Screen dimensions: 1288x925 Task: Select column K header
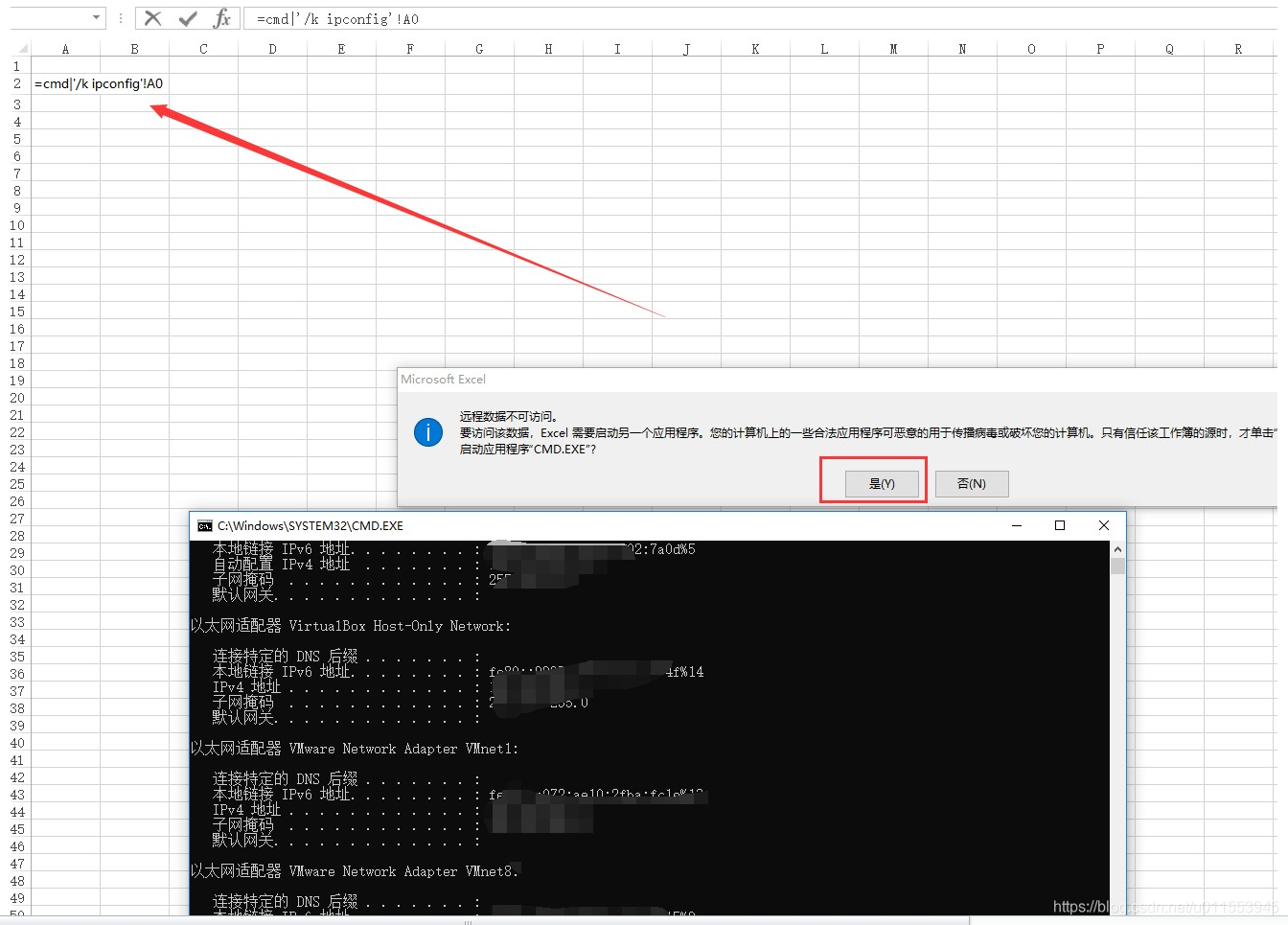pos(755,49)
